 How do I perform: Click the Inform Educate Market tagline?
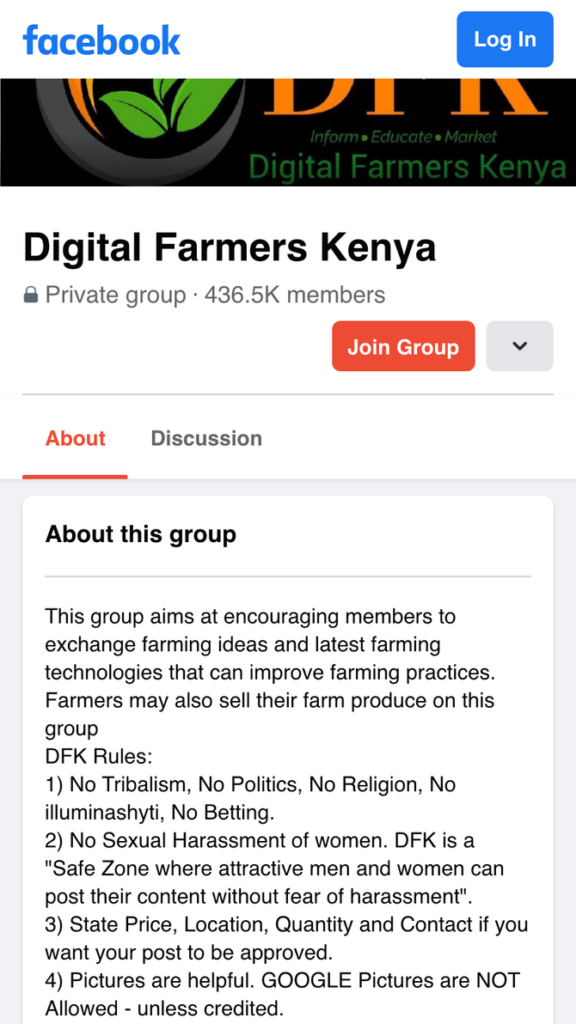(403, 137)
